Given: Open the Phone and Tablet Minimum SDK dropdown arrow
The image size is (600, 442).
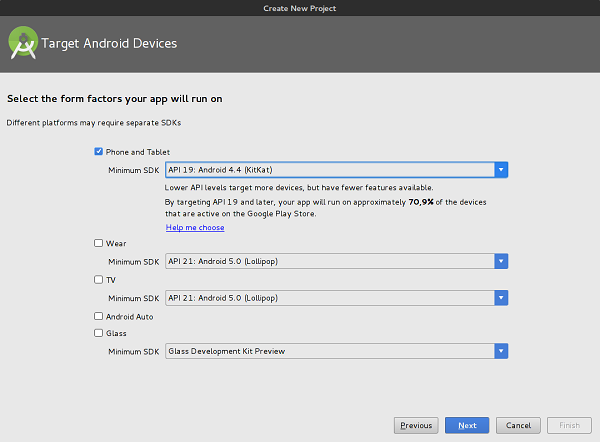Looking at the screenshot, I should [501, 170].
